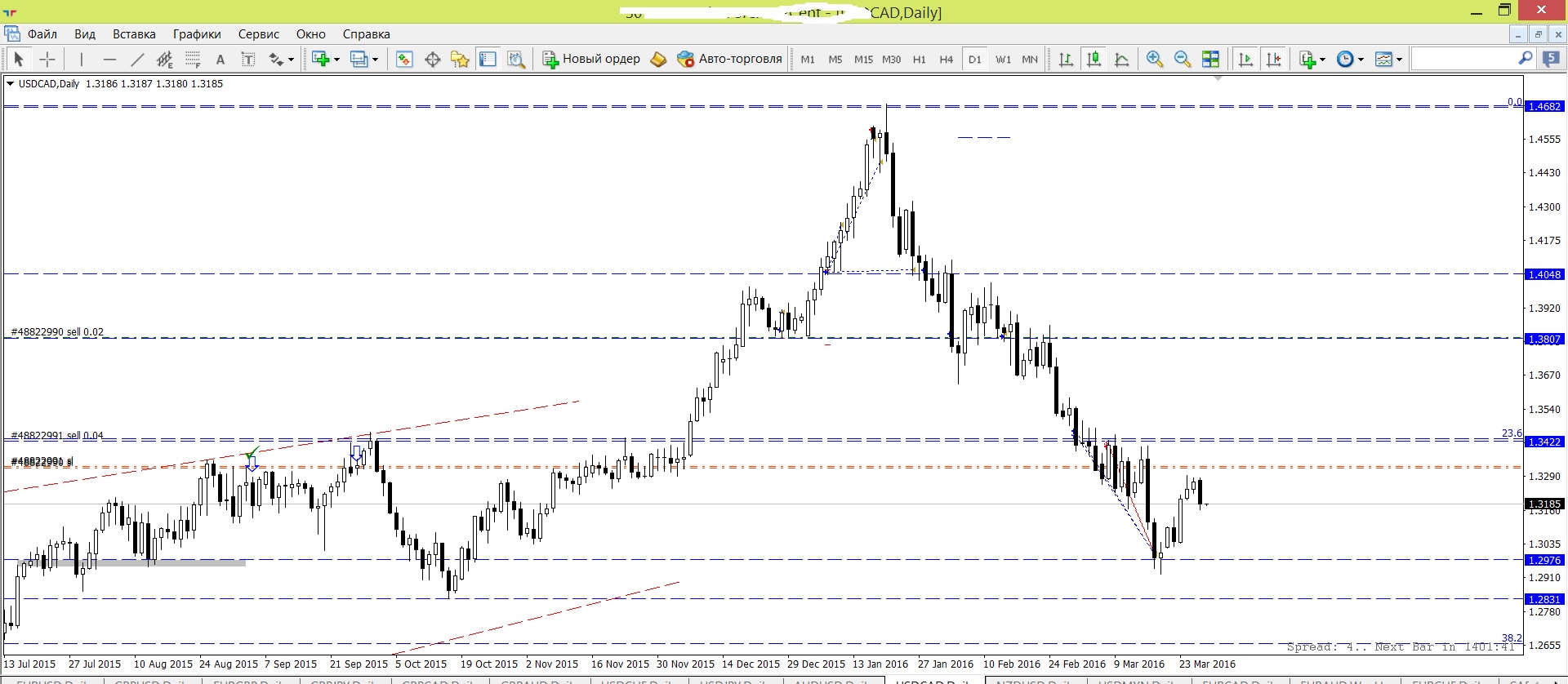The image size is (1568, 684).
Task: Open the Data Window icon
Action: tap(433, 59)
